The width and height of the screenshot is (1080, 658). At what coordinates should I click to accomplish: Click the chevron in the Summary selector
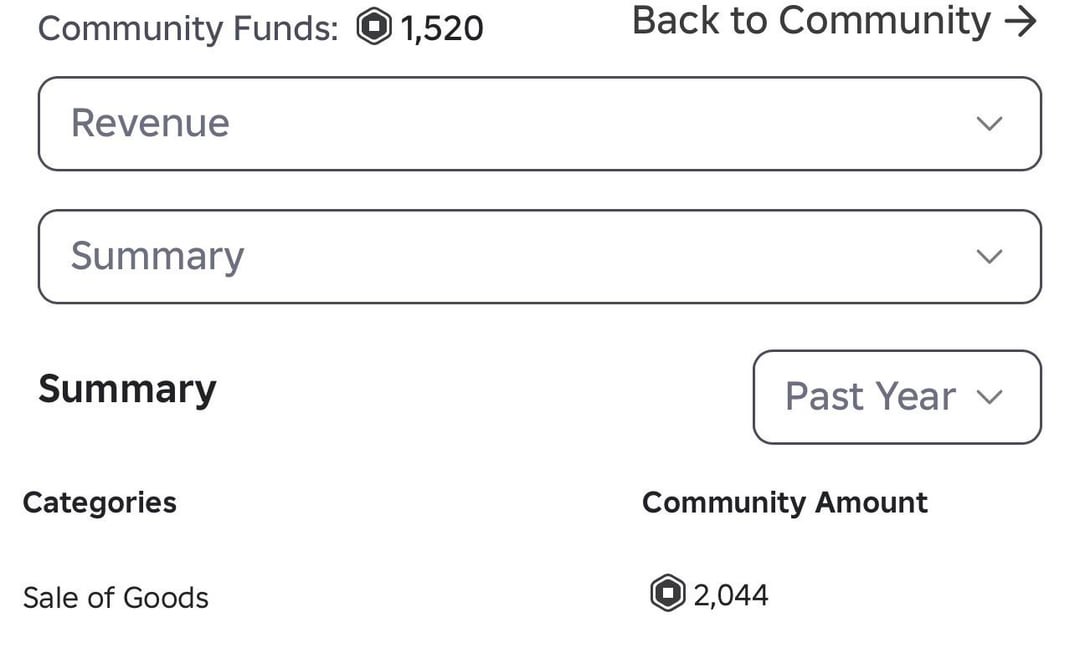click(x=989, y=256)
